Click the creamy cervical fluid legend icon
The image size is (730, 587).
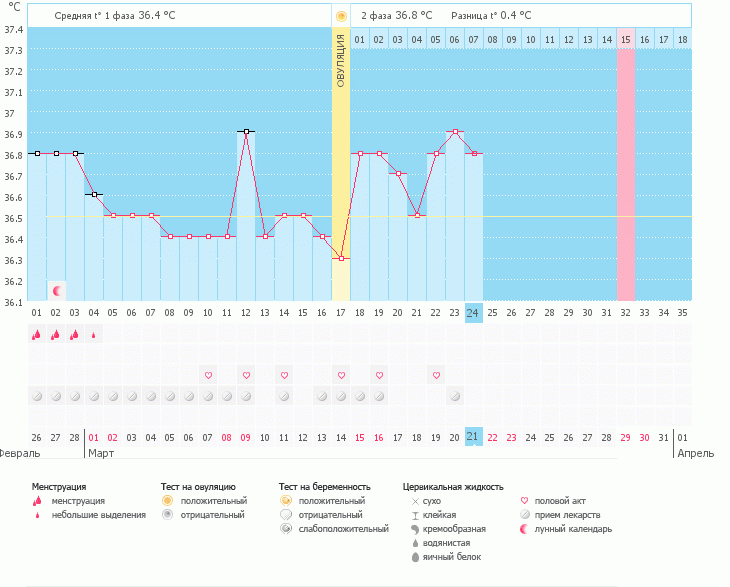(415, 528)
